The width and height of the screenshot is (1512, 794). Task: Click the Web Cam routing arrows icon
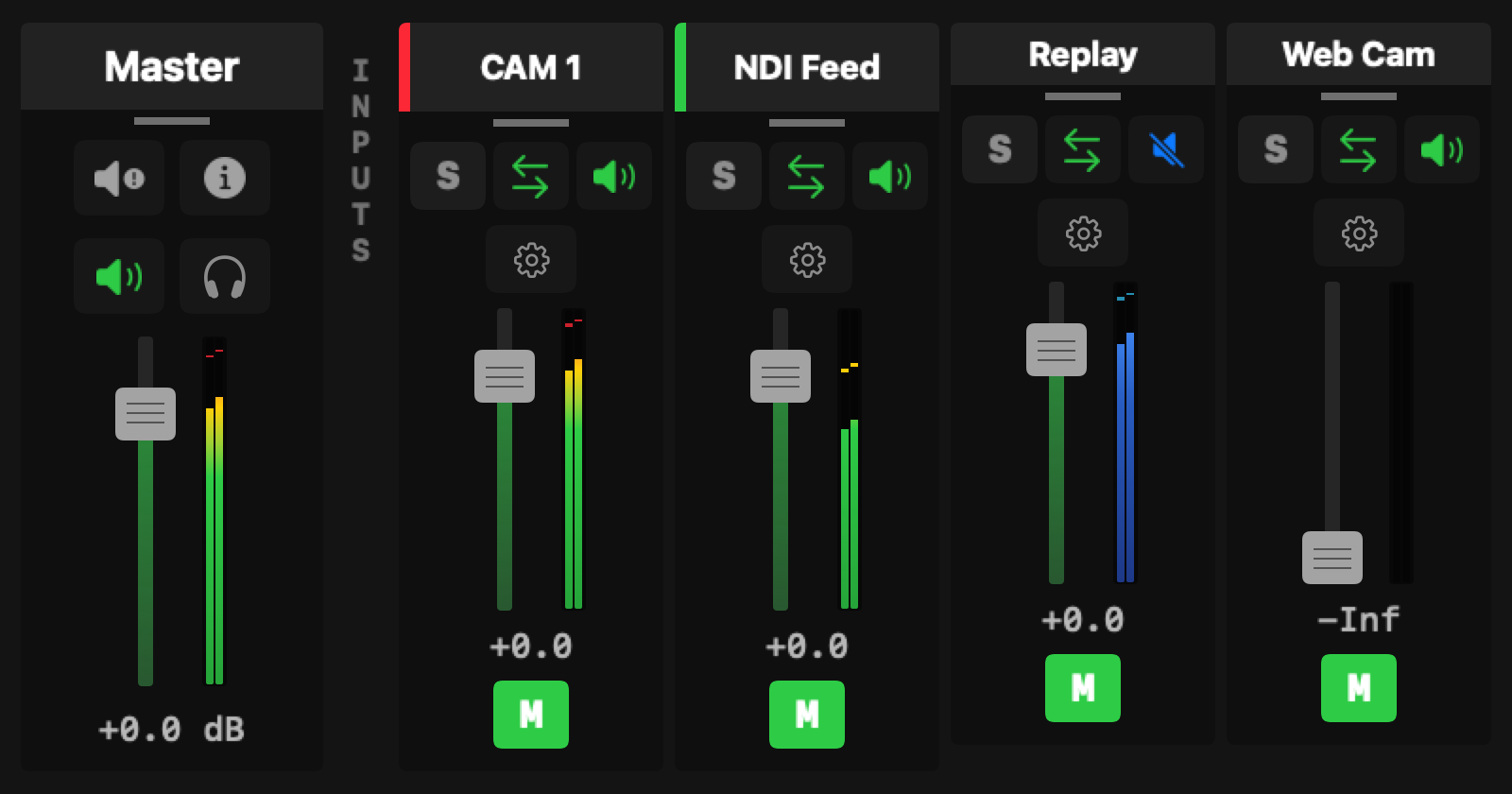click(x=1359, y=149)
